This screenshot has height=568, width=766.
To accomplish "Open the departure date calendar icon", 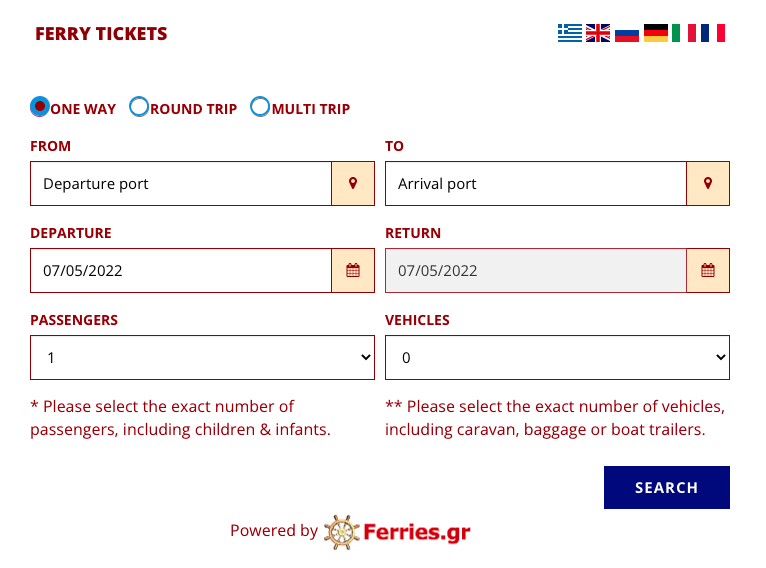I will 353,271.
